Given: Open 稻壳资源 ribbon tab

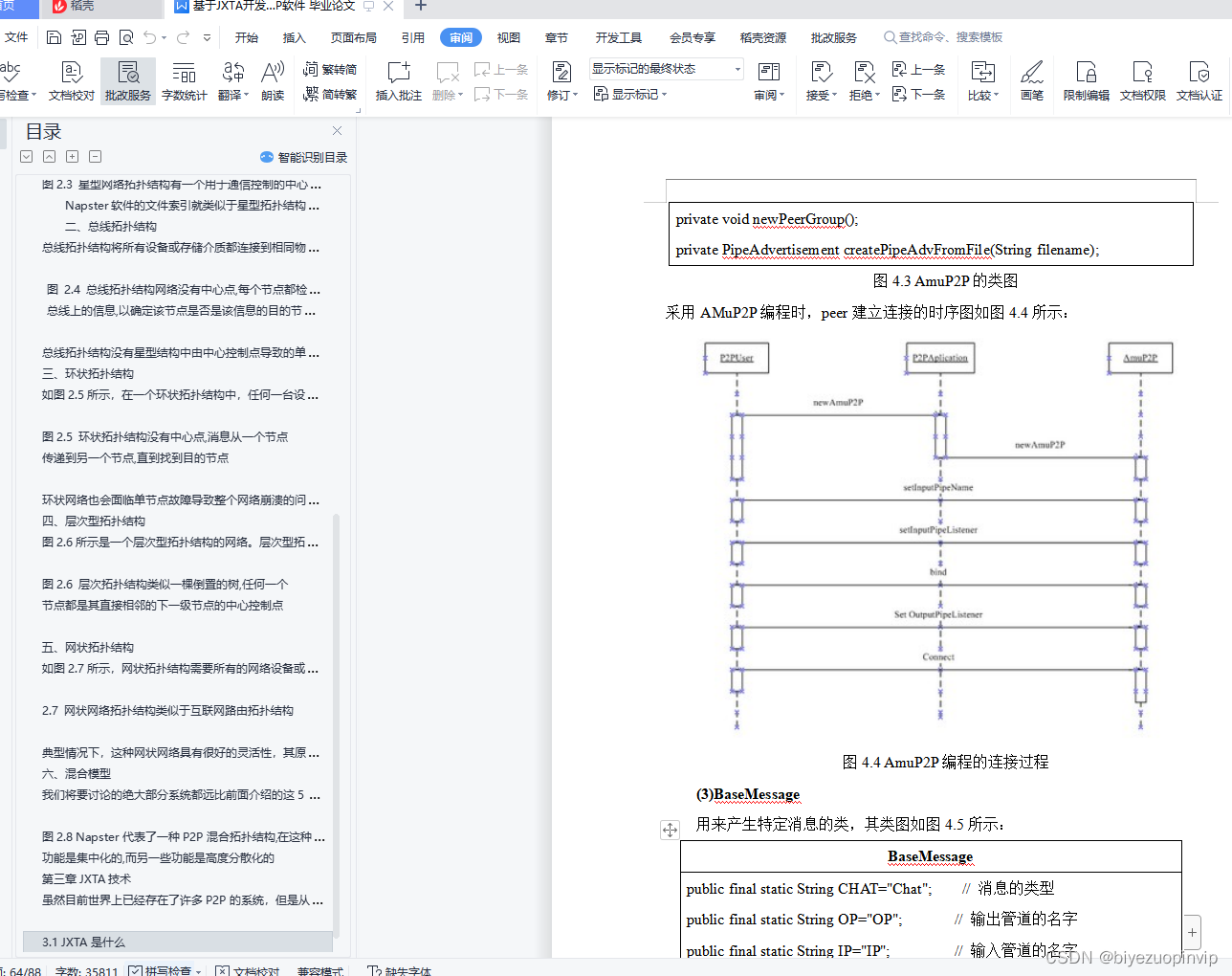Looking at the screenshot, I should [x=763, y=37].
